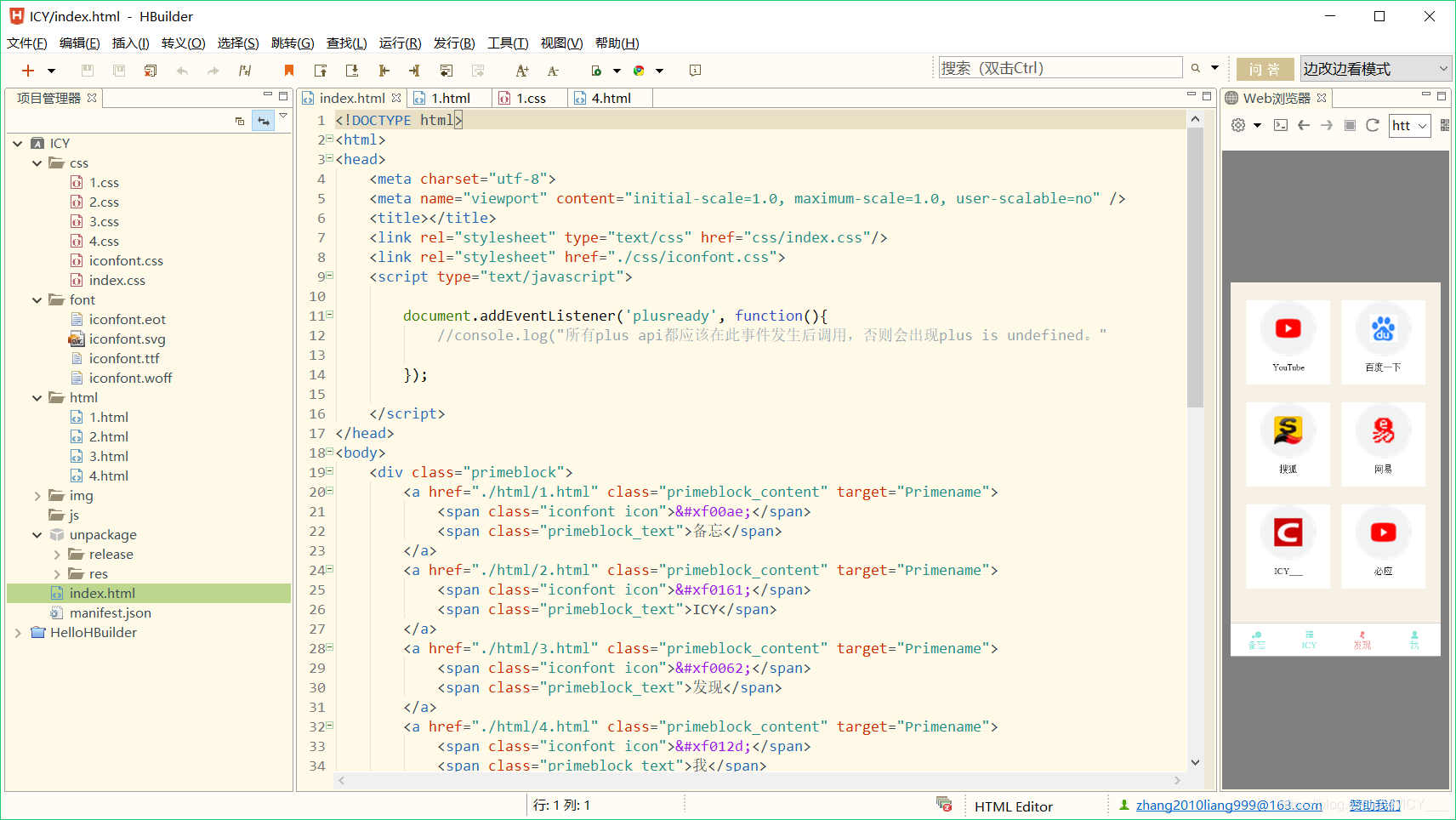Open the dropdown arrow beside the search magnifier

[x=1214, y=68]
